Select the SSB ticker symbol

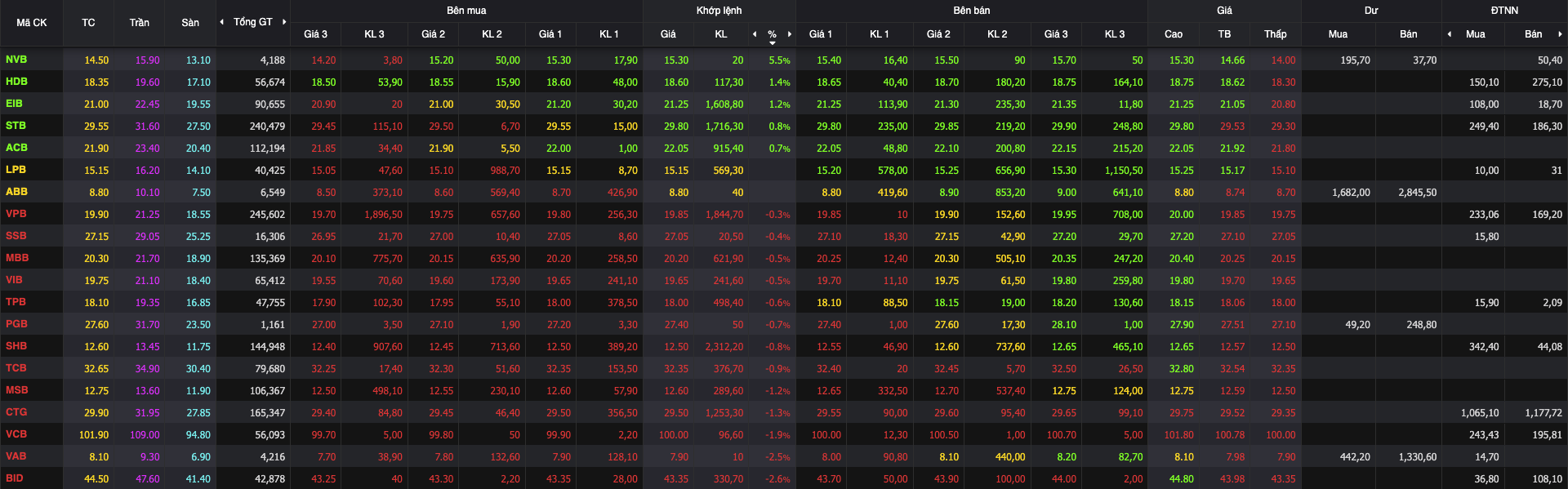(x=16, y=236)
